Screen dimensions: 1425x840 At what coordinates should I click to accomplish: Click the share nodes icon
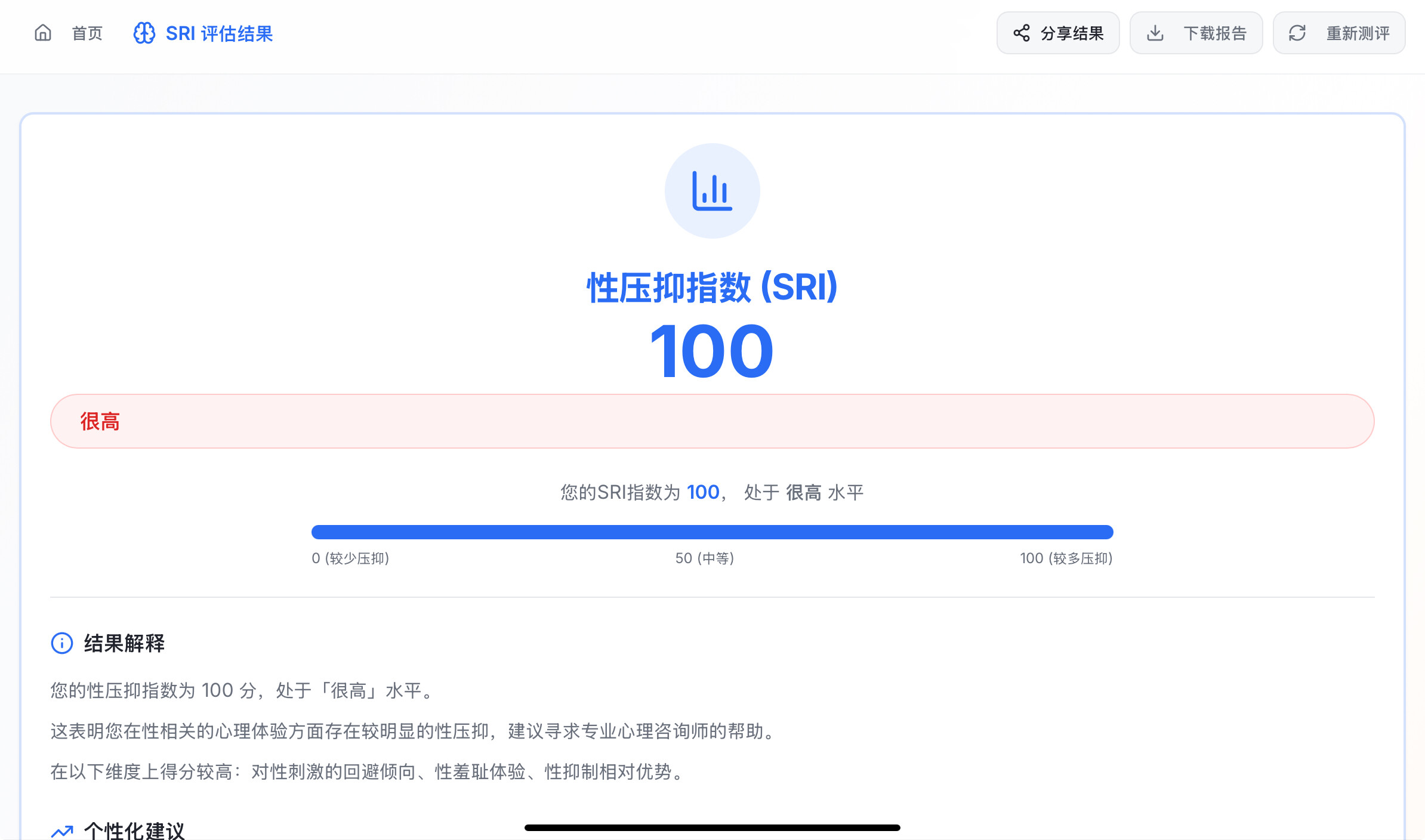pos(1022,33)
